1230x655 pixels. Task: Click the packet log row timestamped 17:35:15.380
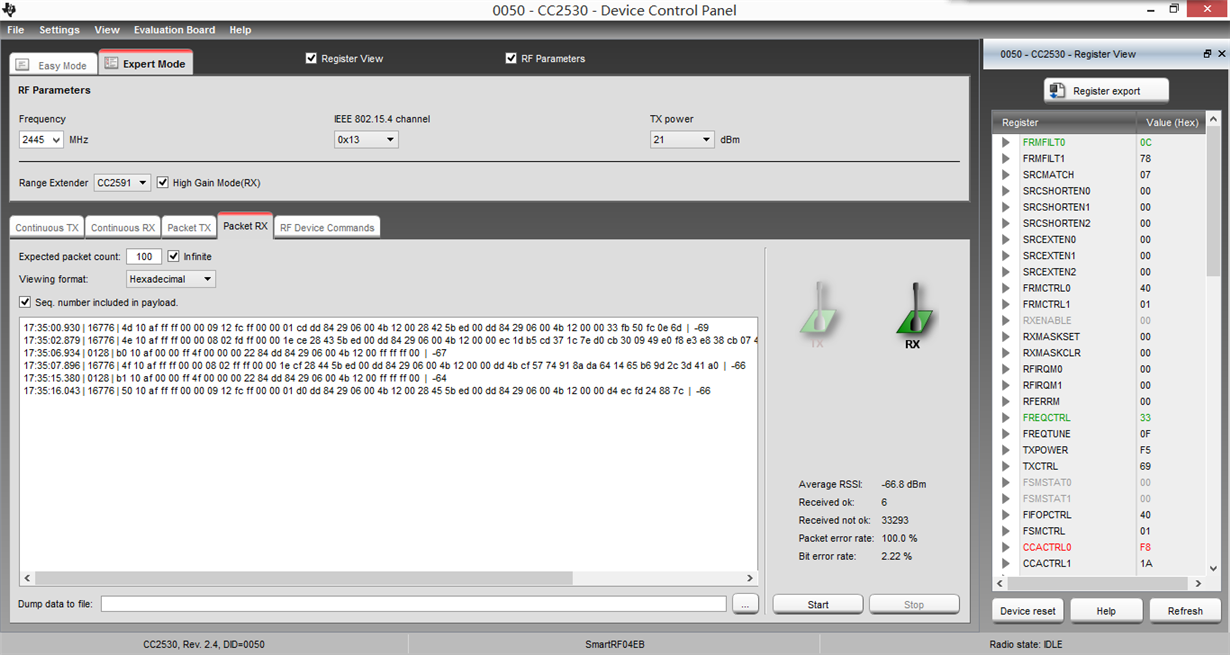[235, 378]
